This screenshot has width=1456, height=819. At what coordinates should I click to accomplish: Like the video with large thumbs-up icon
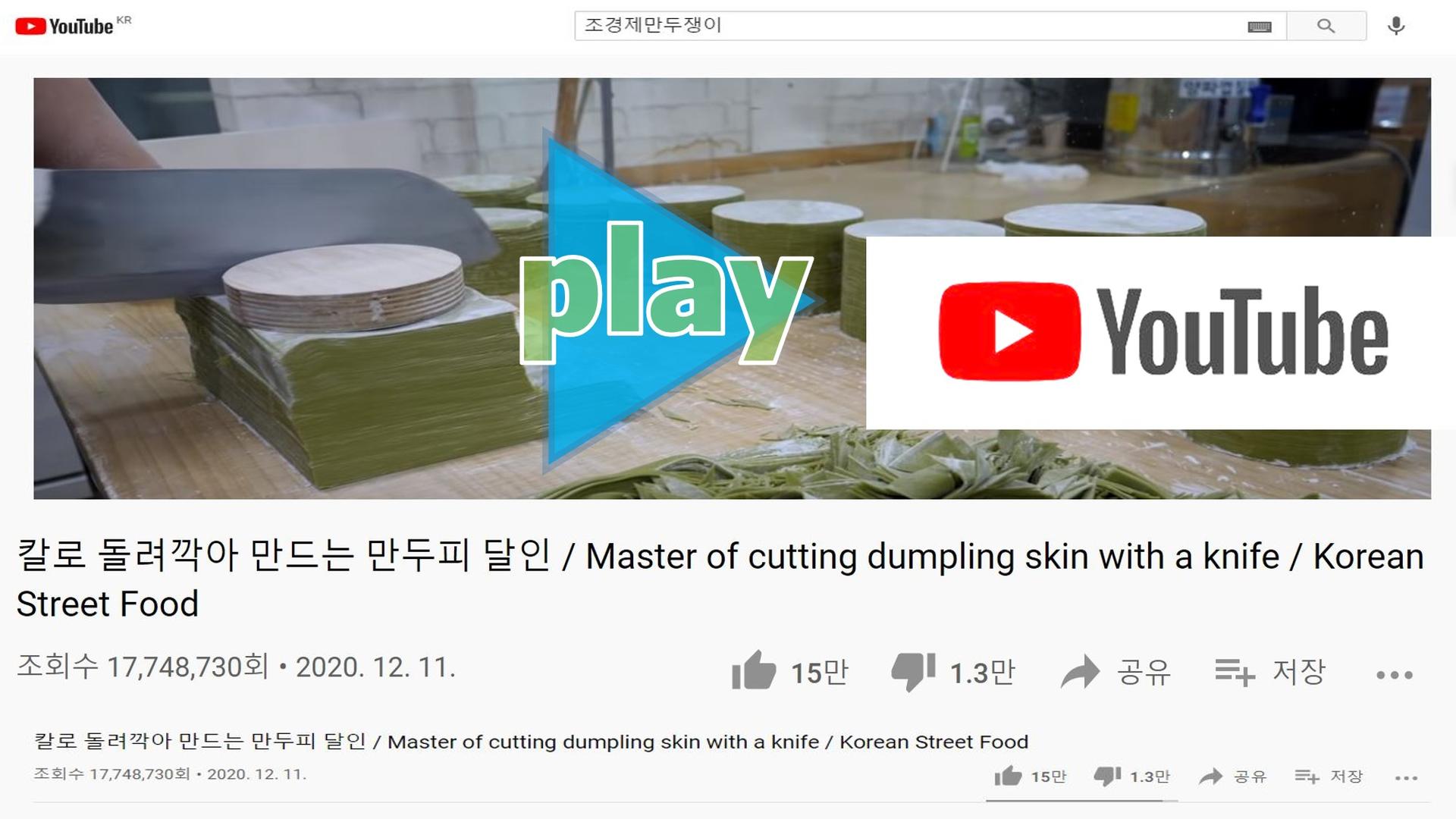(753, 670)
